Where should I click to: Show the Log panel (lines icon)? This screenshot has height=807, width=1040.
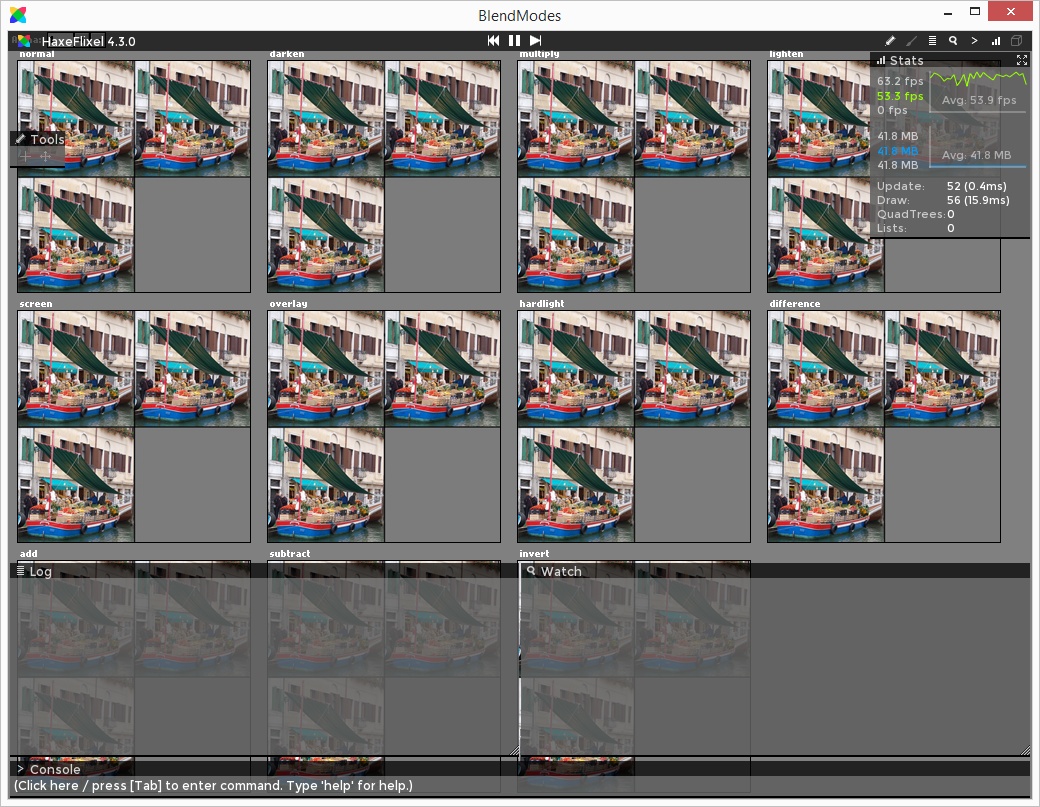click(932, 41)
